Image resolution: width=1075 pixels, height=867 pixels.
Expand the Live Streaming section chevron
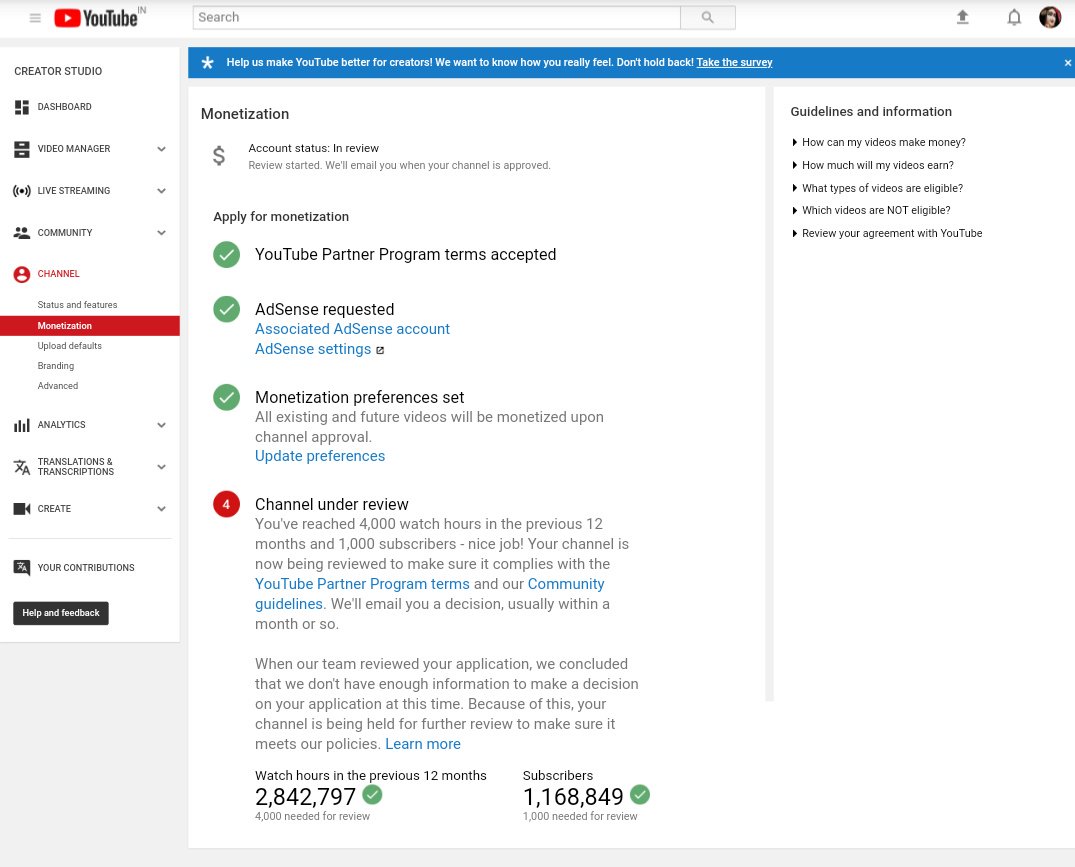(161, 191)
